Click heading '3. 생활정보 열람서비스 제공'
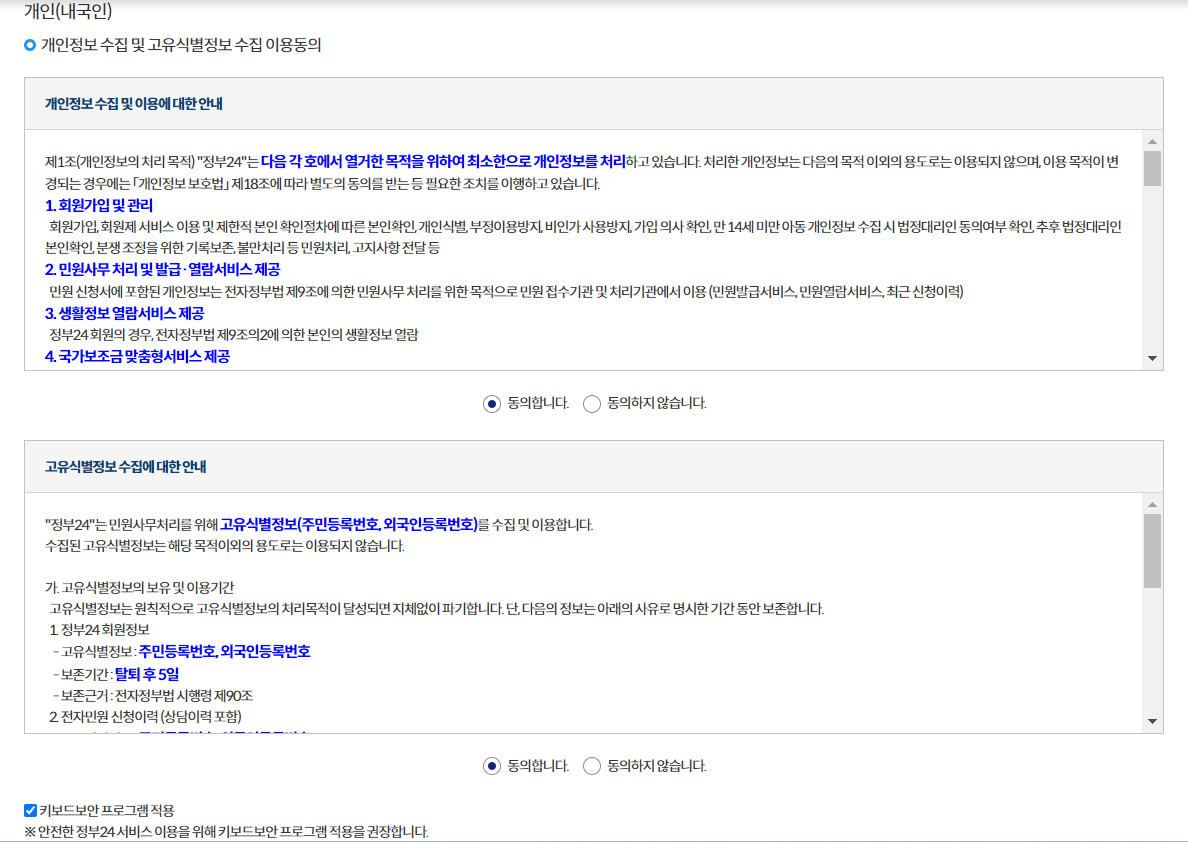 pyautogui.click(x=125, y=313)
